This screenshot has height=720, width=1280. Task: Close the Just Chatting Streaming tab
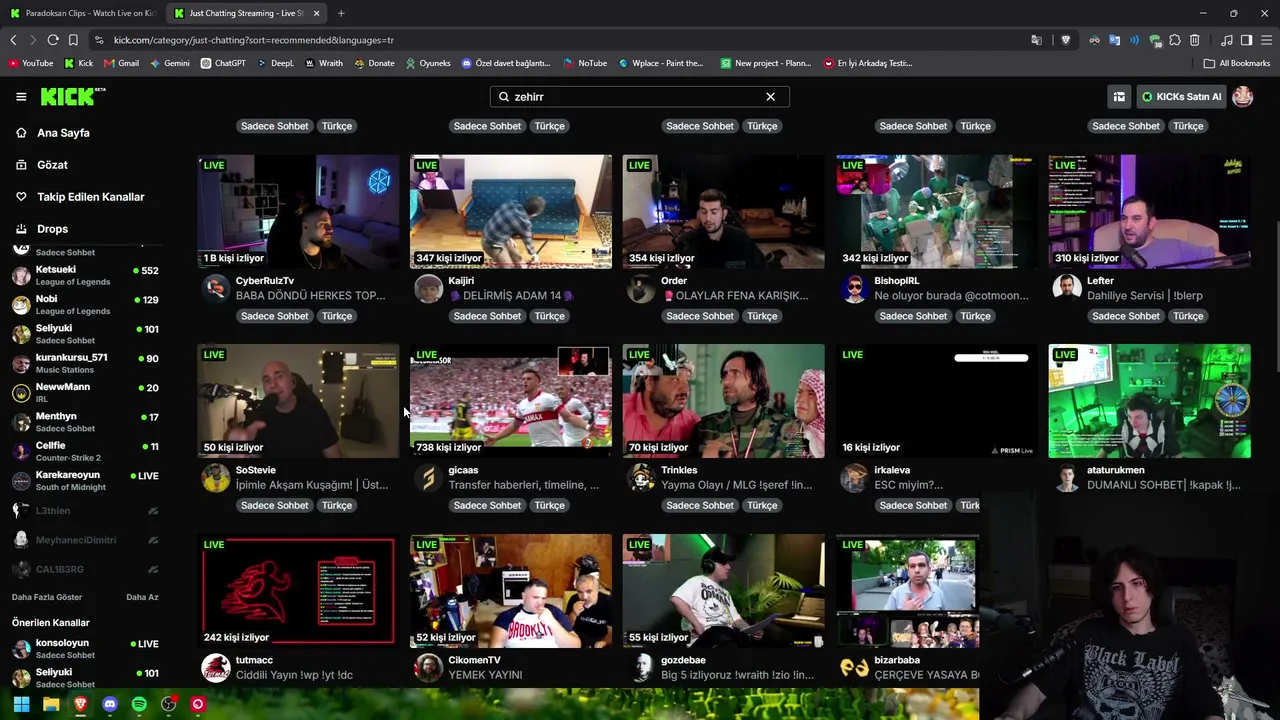316,13
